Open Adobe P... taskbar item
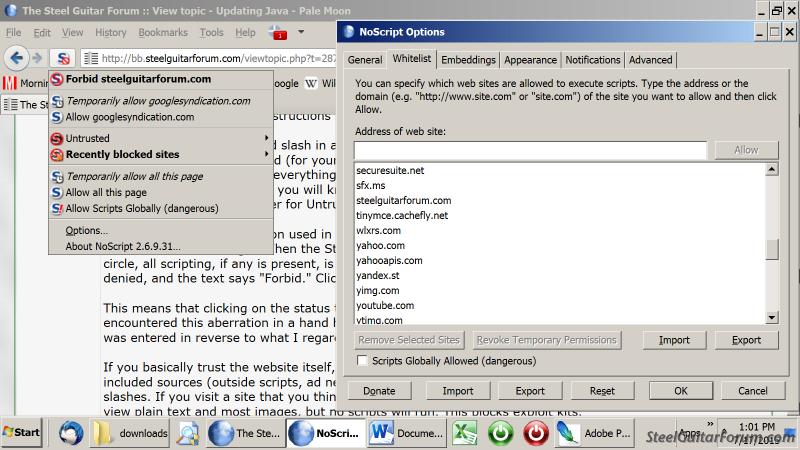The image size is (800, 450). (x=594, y=433)
